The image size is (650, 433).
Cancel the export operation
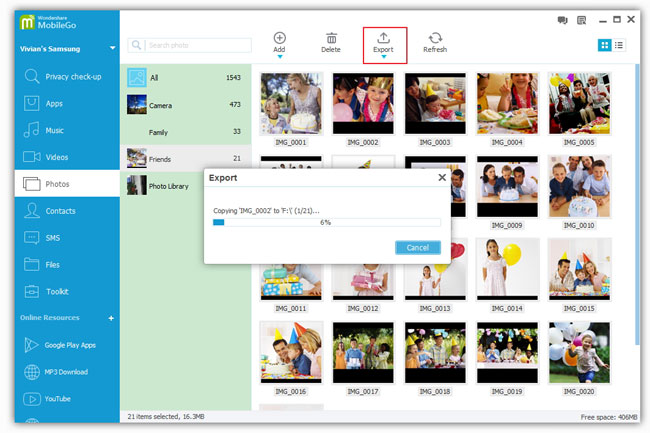point(417,247)
